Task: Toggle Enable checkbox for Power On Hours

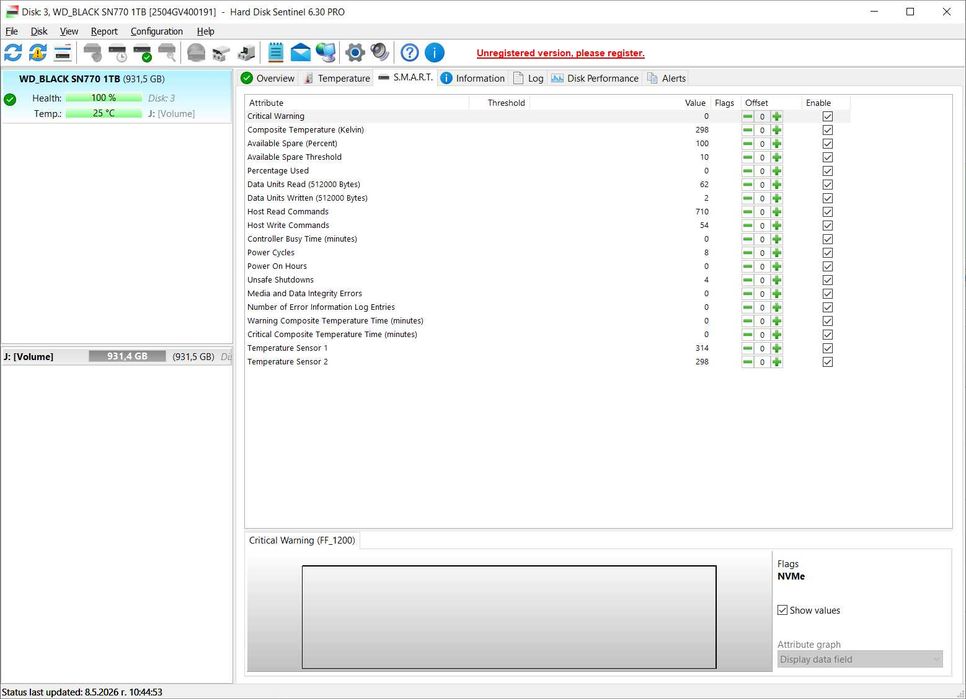Action: coord(827,266)
